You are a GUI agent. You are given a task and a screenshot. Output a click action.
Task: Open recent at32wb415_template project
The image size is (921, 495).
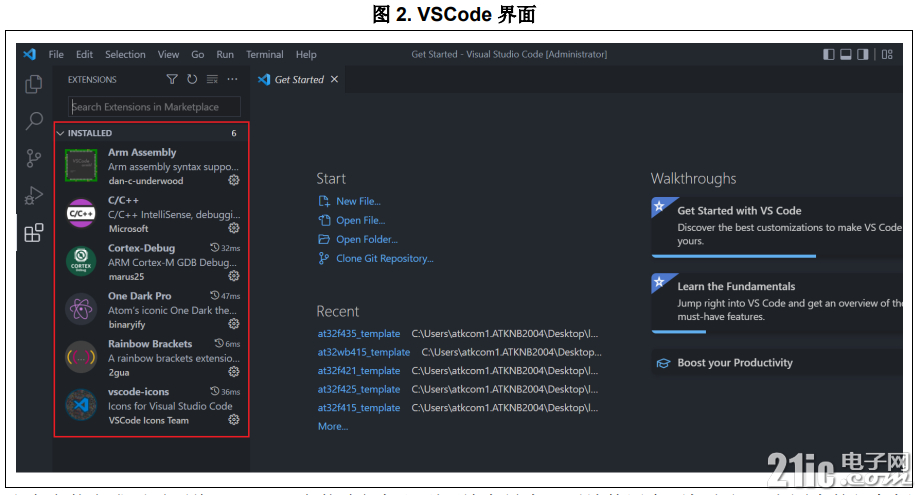364,352
